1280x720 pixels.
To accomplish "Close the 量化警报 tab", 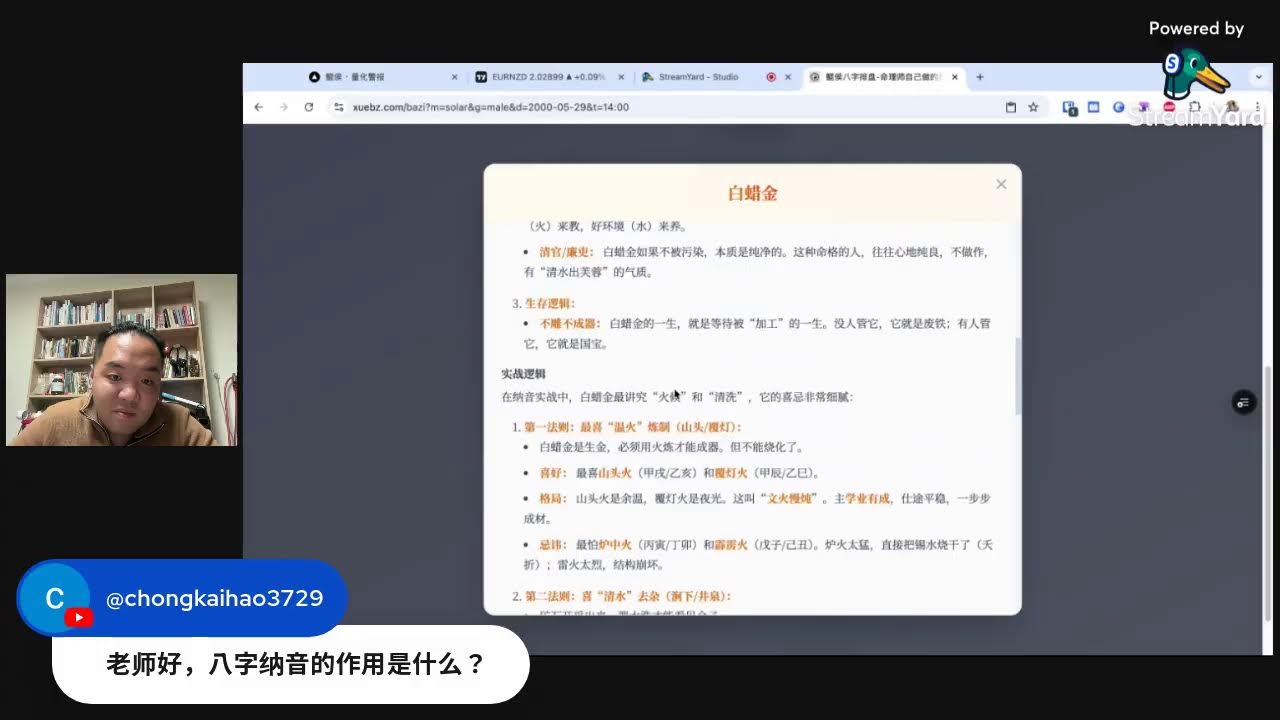I will pyautogui.click(x=455, y=77).
